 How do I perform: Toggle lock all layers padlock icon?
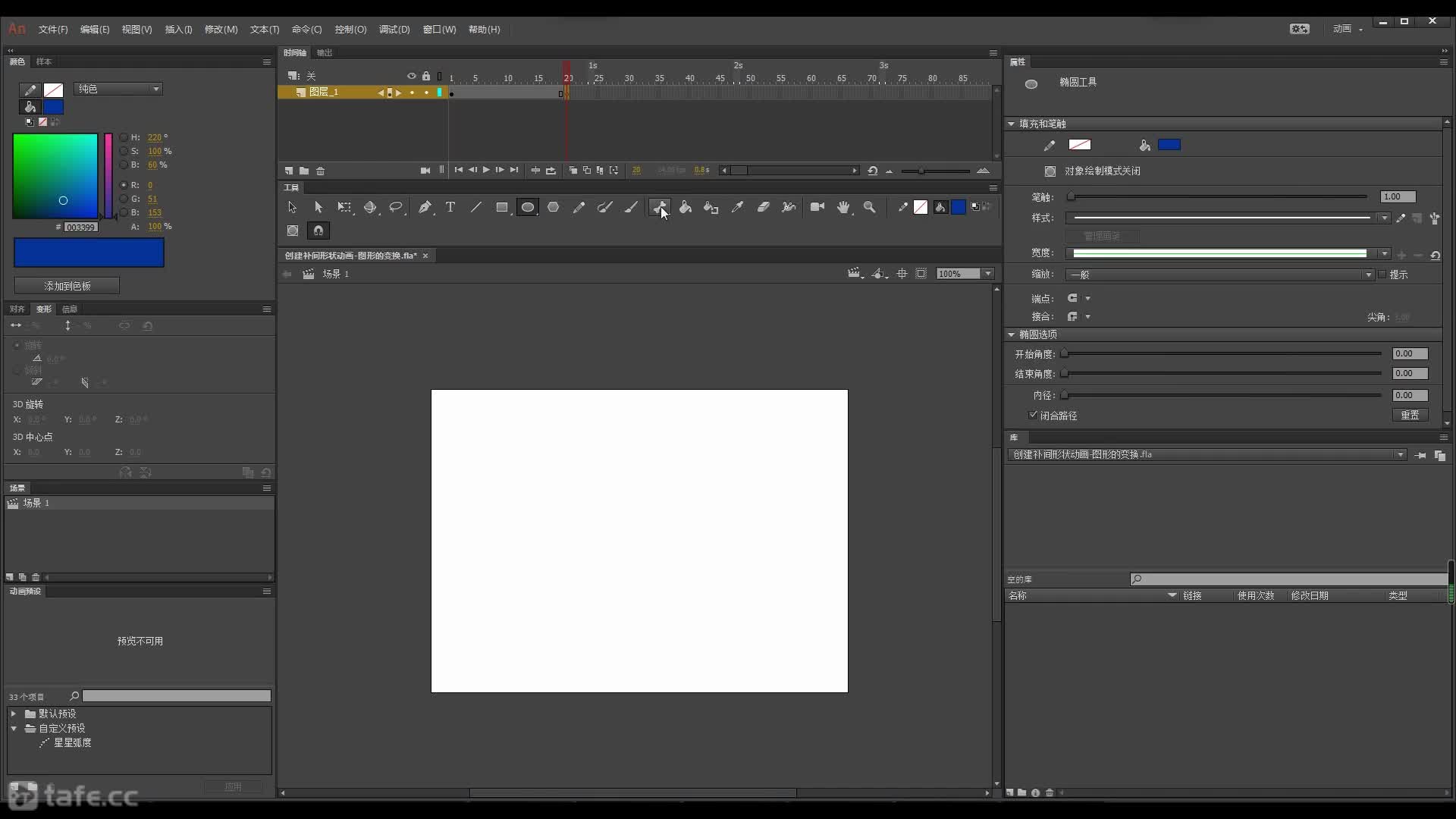pos(426,76)
